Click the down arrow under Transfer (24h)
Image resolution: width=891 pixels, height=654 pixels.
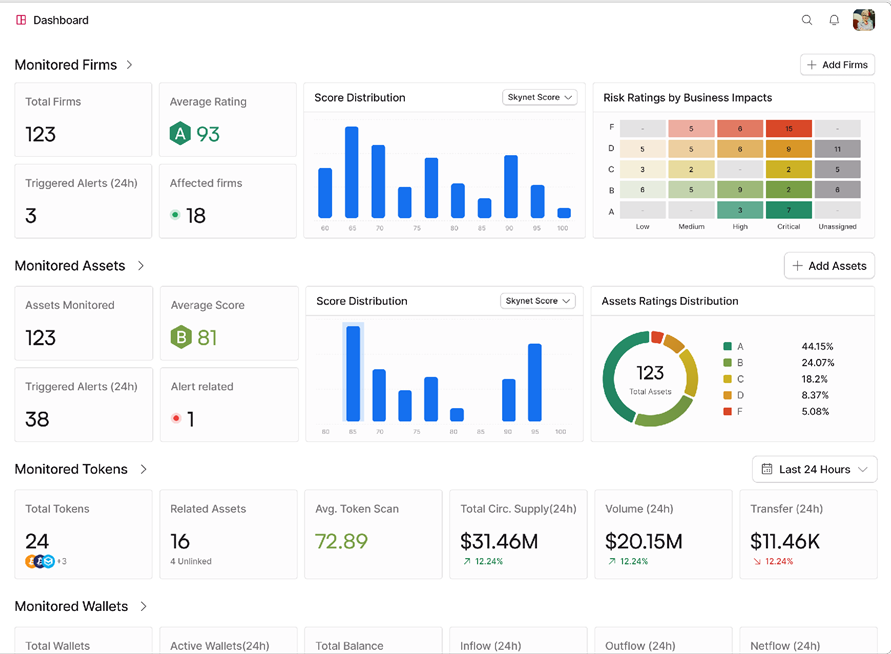757,561
